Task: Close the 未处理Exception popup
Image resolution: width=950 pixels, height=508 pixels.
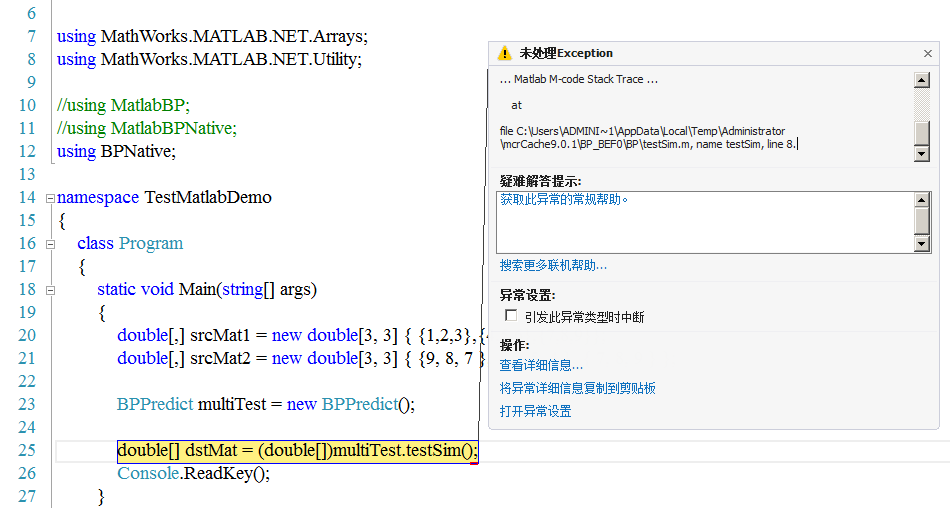Action: coord(927,54)
